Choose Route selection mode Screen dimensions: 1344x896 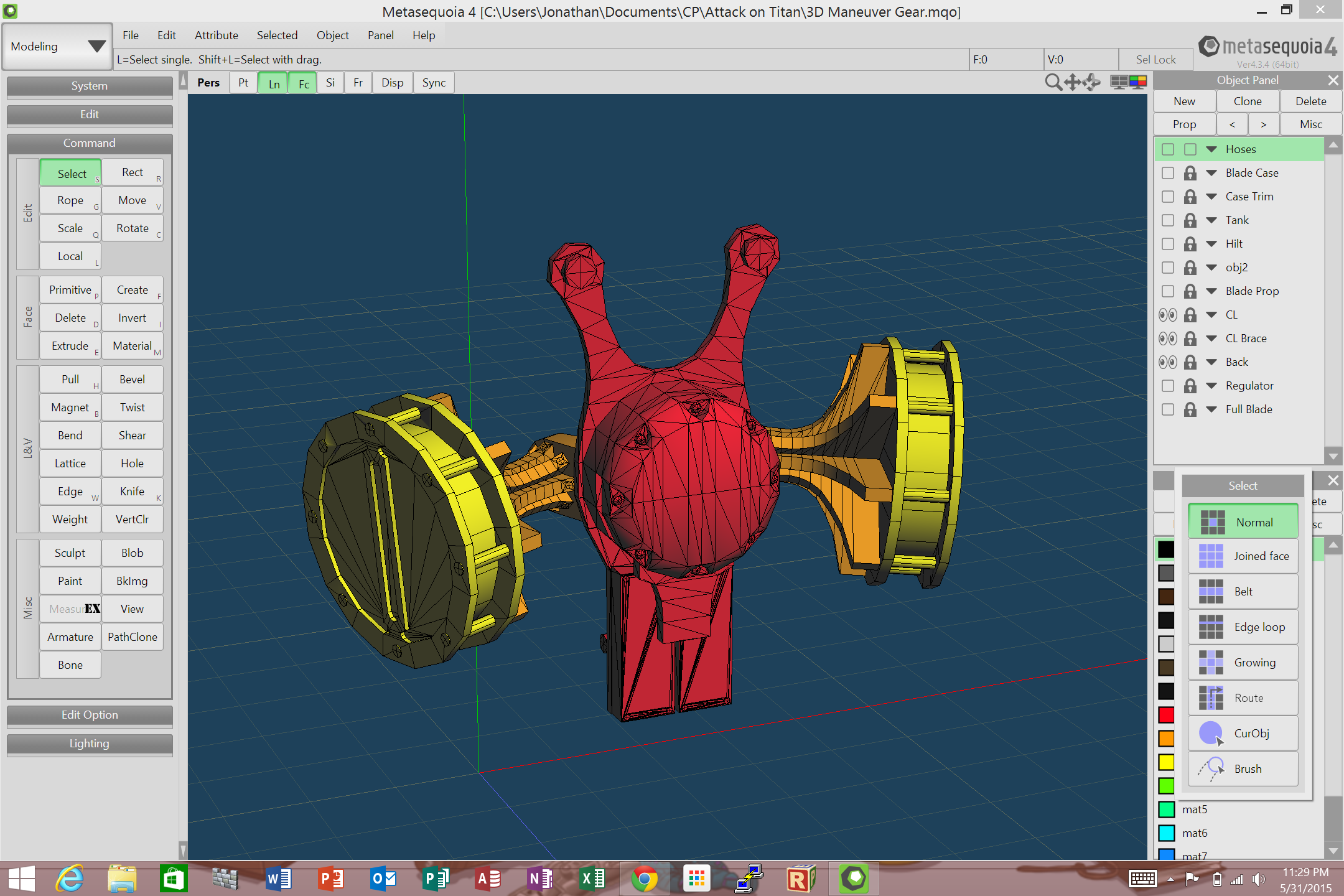tap(1243, 698)
